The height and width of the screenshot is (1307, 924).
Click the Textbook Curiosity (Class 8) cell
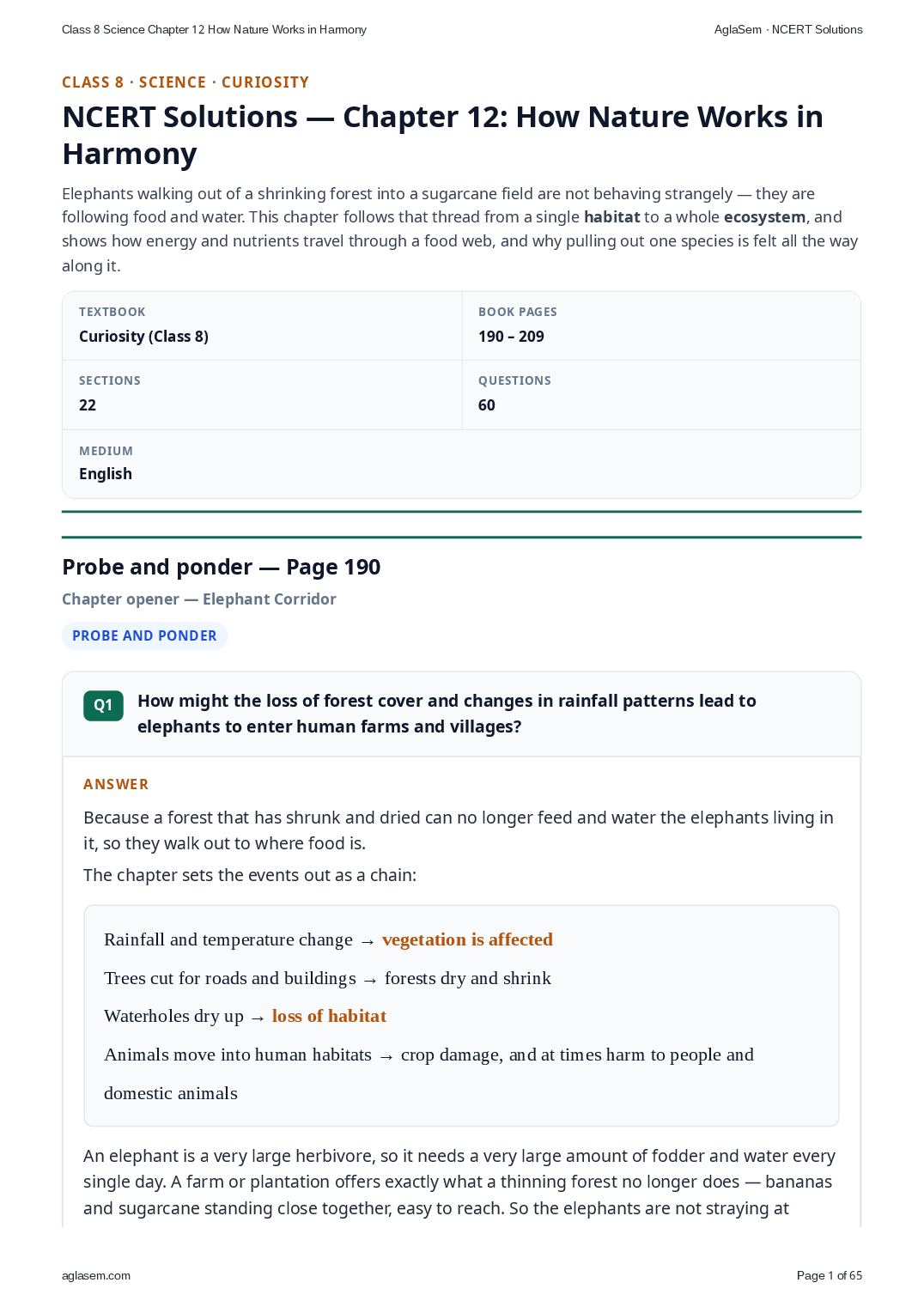[x=262, y=325]
